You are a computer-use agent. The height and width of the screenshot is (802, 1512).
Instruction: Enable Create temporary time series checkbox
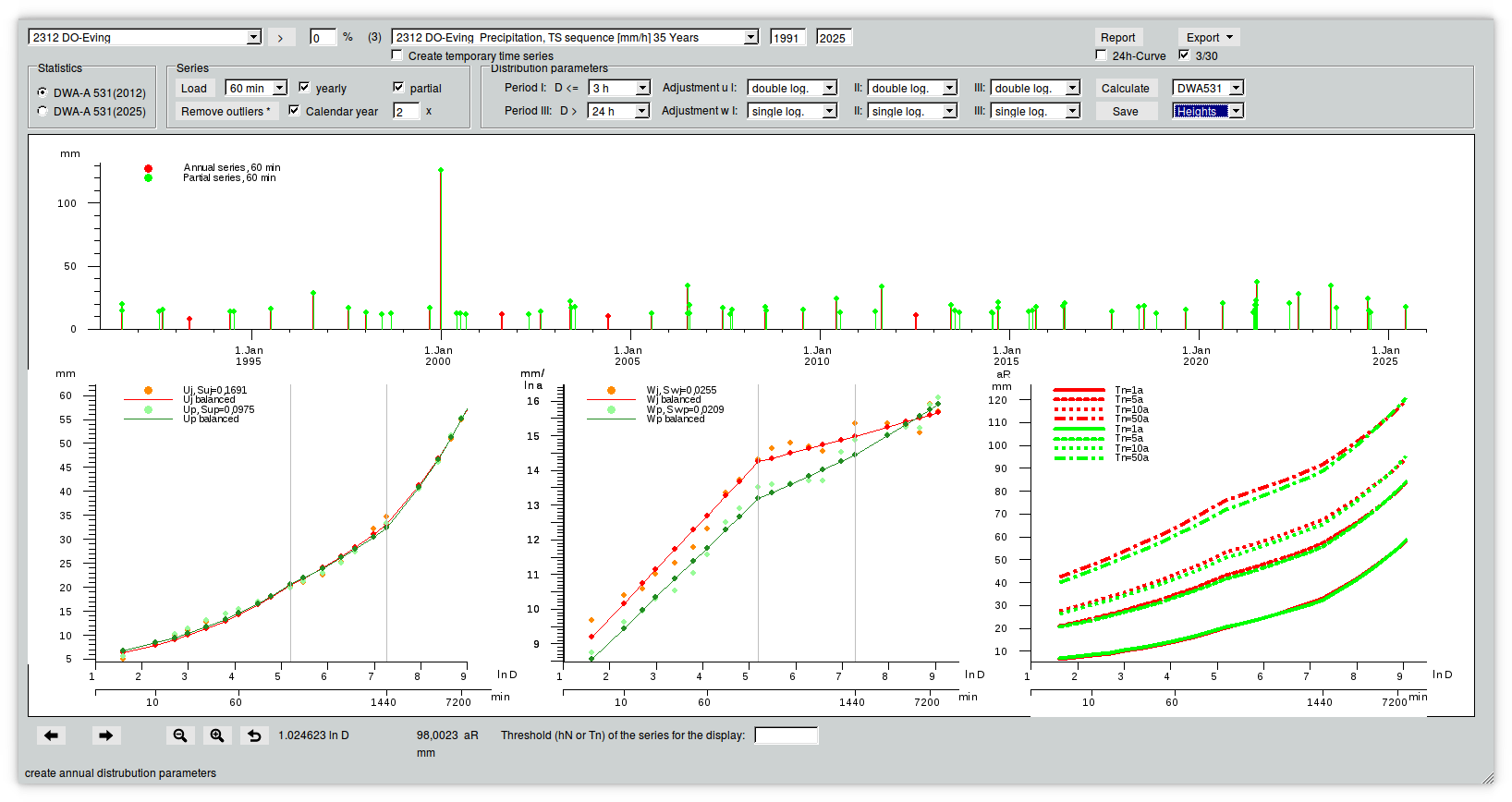pos(397,55)
